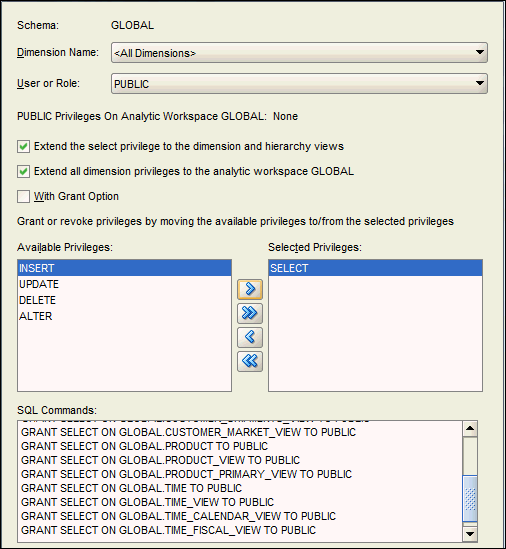Move all privileges right with double arrow
Image resolution: width=506 pixels, height=549 pixels.
[250, 313]
